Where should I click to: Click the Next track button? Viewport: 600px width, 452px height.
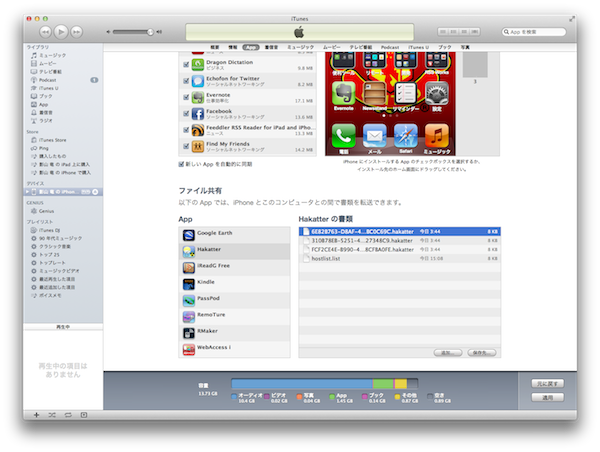click(77, 32)
